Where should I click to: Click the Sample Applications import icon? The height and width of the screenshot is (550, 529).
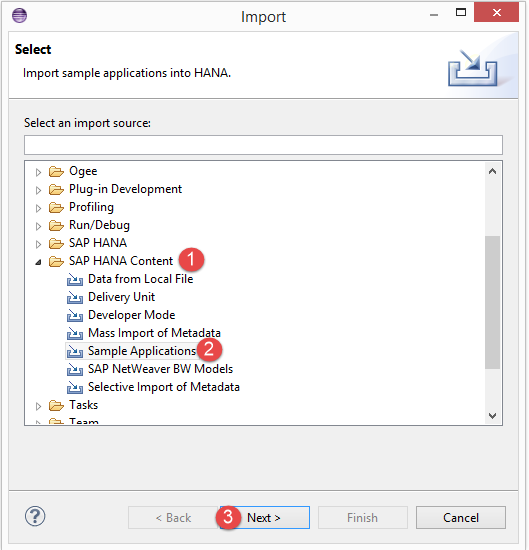tap(75, 351)
